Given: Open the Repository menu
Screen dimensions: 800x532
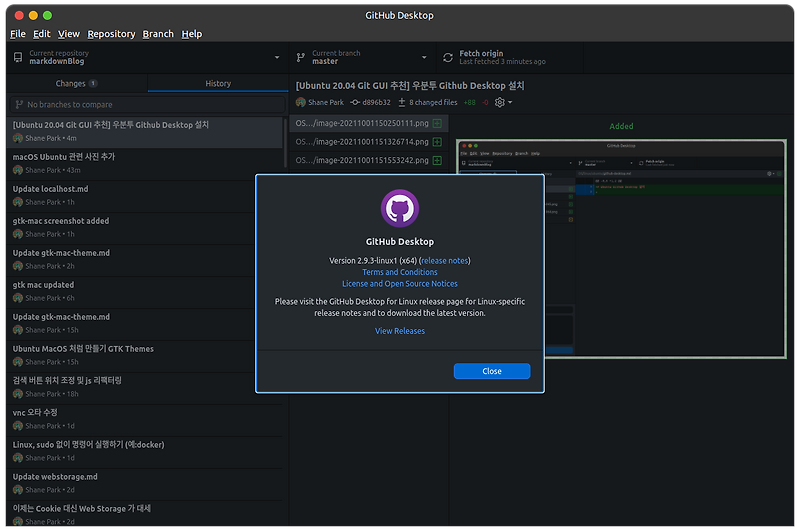Looking at the screenshot, I should (x=111, y=34).
